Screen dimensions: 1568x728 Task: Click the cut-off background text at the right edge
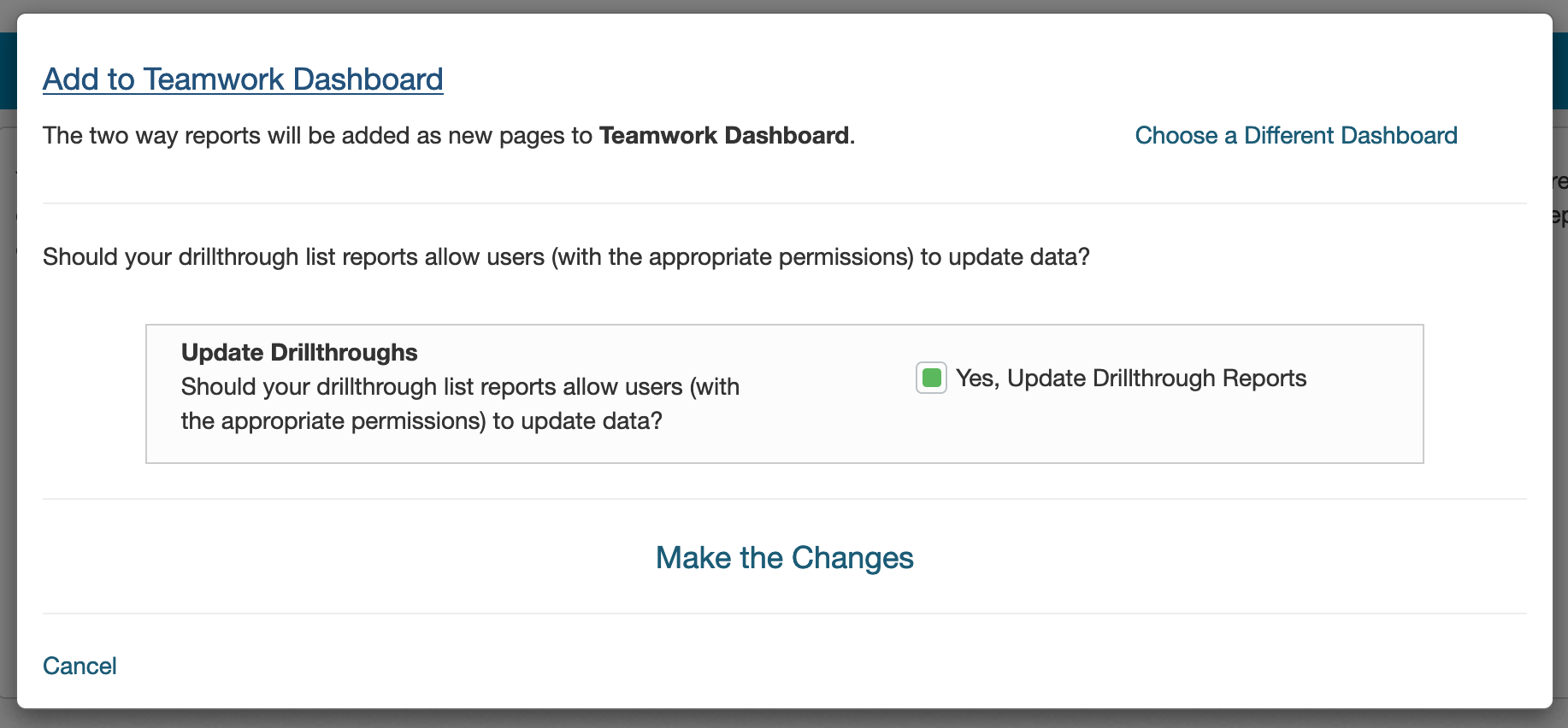point(1560,198)
